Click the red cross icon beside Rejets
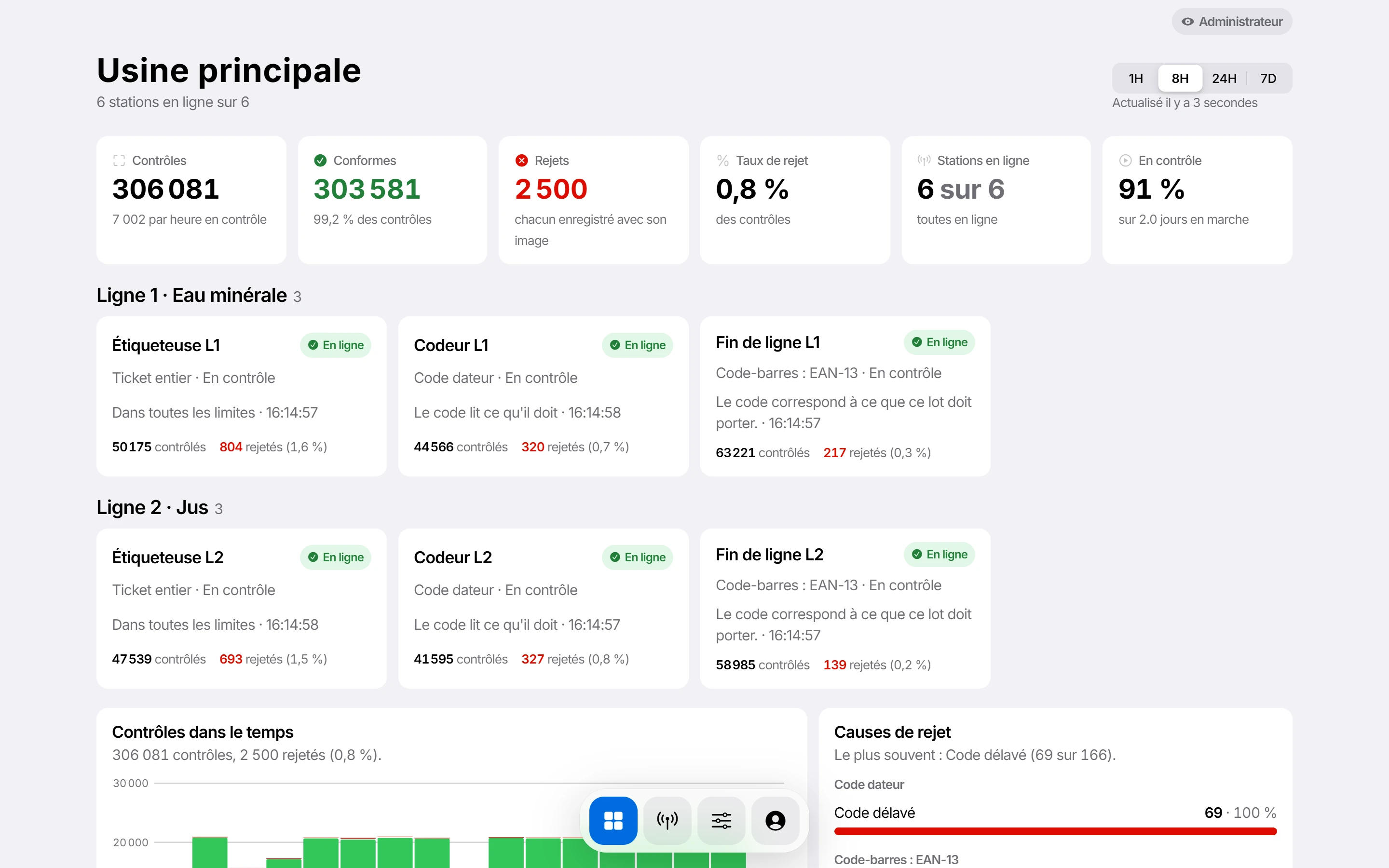 (x=521, y=160)
